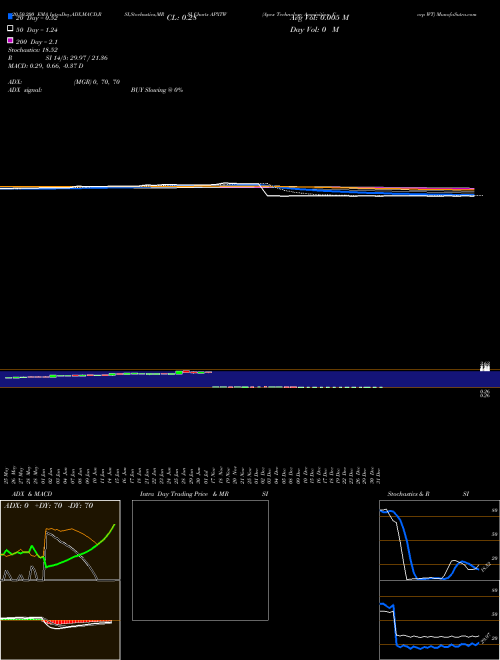Click the MACD: 0.29, 0.66, -0.37 D line
Viewport: 500px width, 660px height.
click(x=45, y=66)
